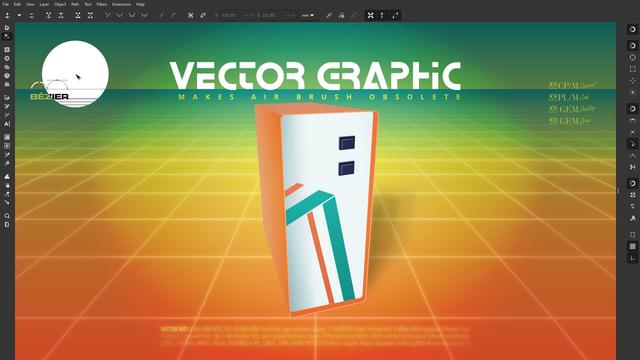Toggle the topmost enable snapping button
This screenshot has width=640, height=360.
point(632,29)
